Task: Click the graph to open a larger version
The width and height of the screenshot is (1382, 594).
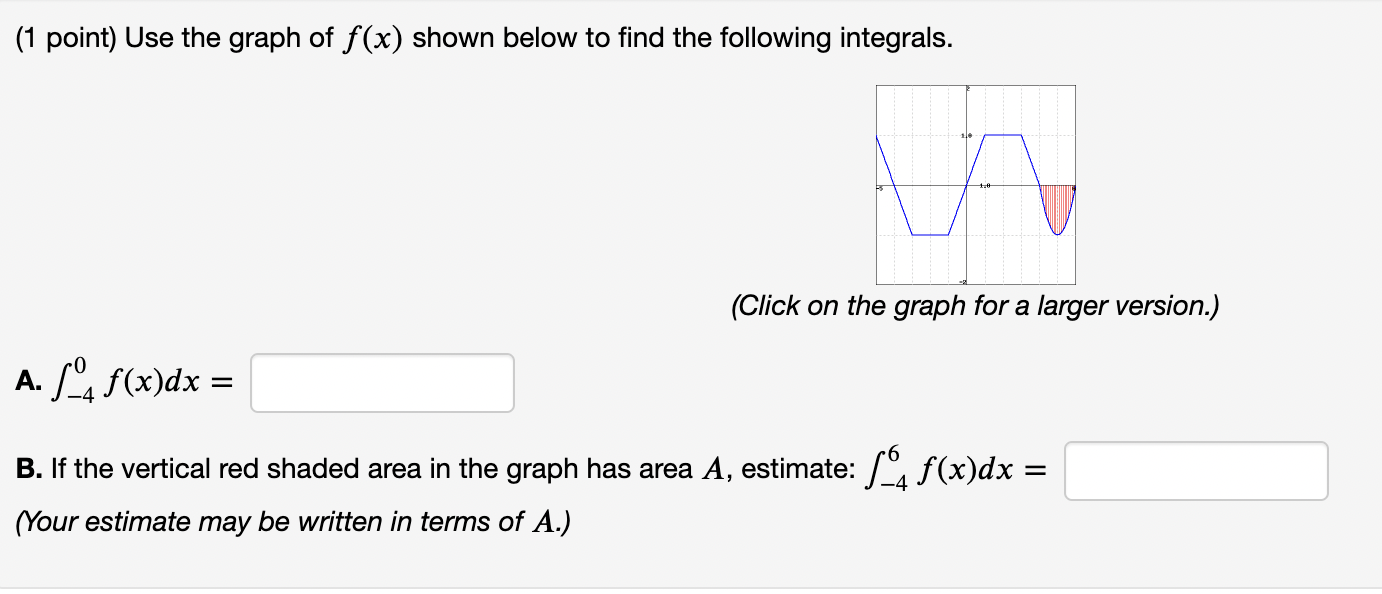Action: coord(975,185)
